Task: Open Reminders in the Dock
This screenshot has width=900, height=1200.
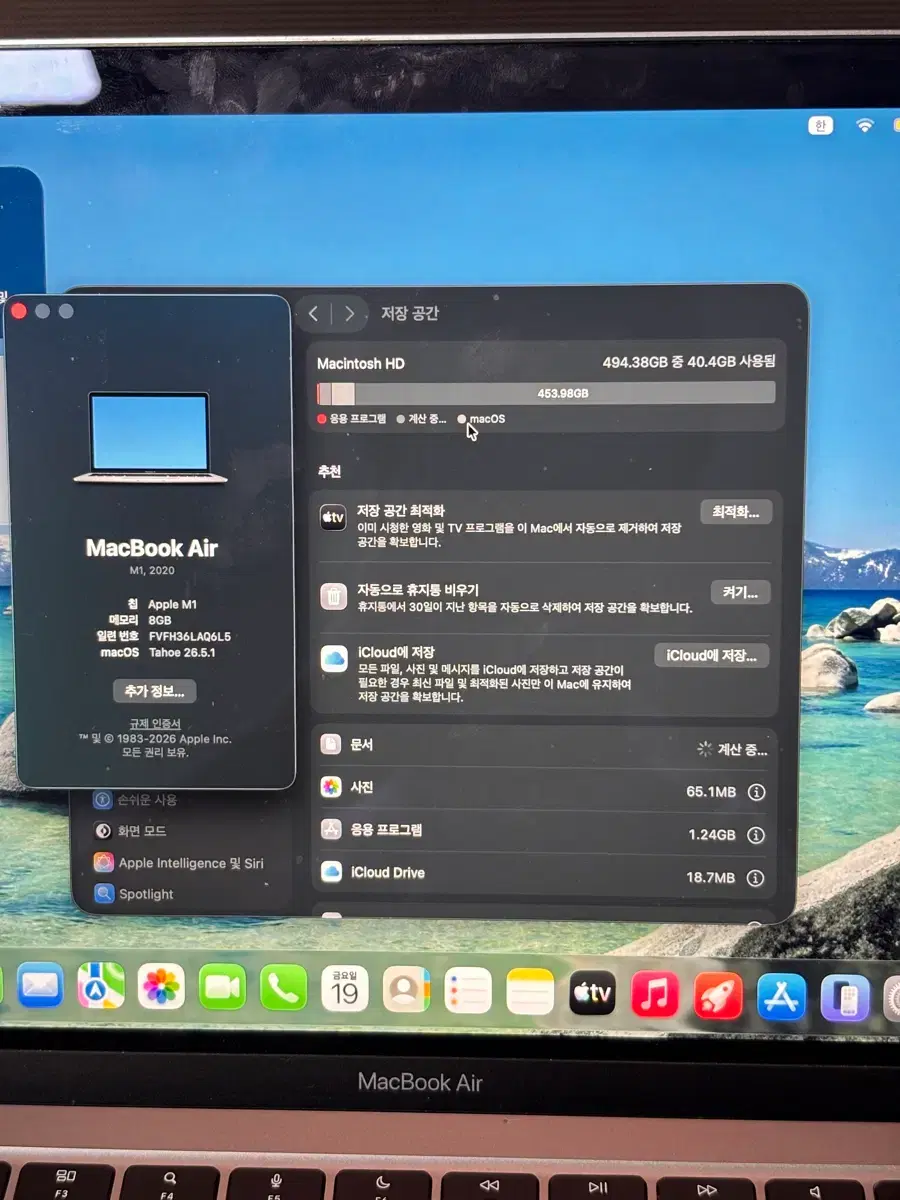Action: click(468, 991)
